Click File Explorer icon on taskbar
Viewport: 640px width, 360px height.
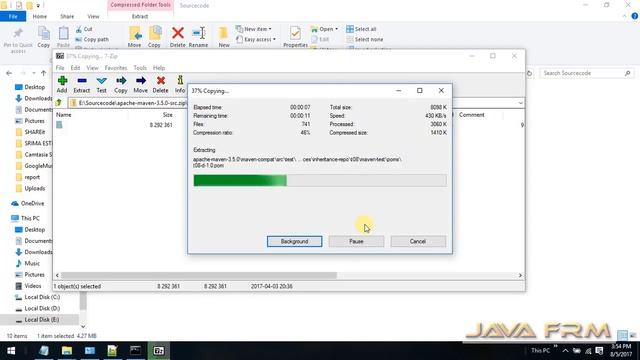(67, 351)
